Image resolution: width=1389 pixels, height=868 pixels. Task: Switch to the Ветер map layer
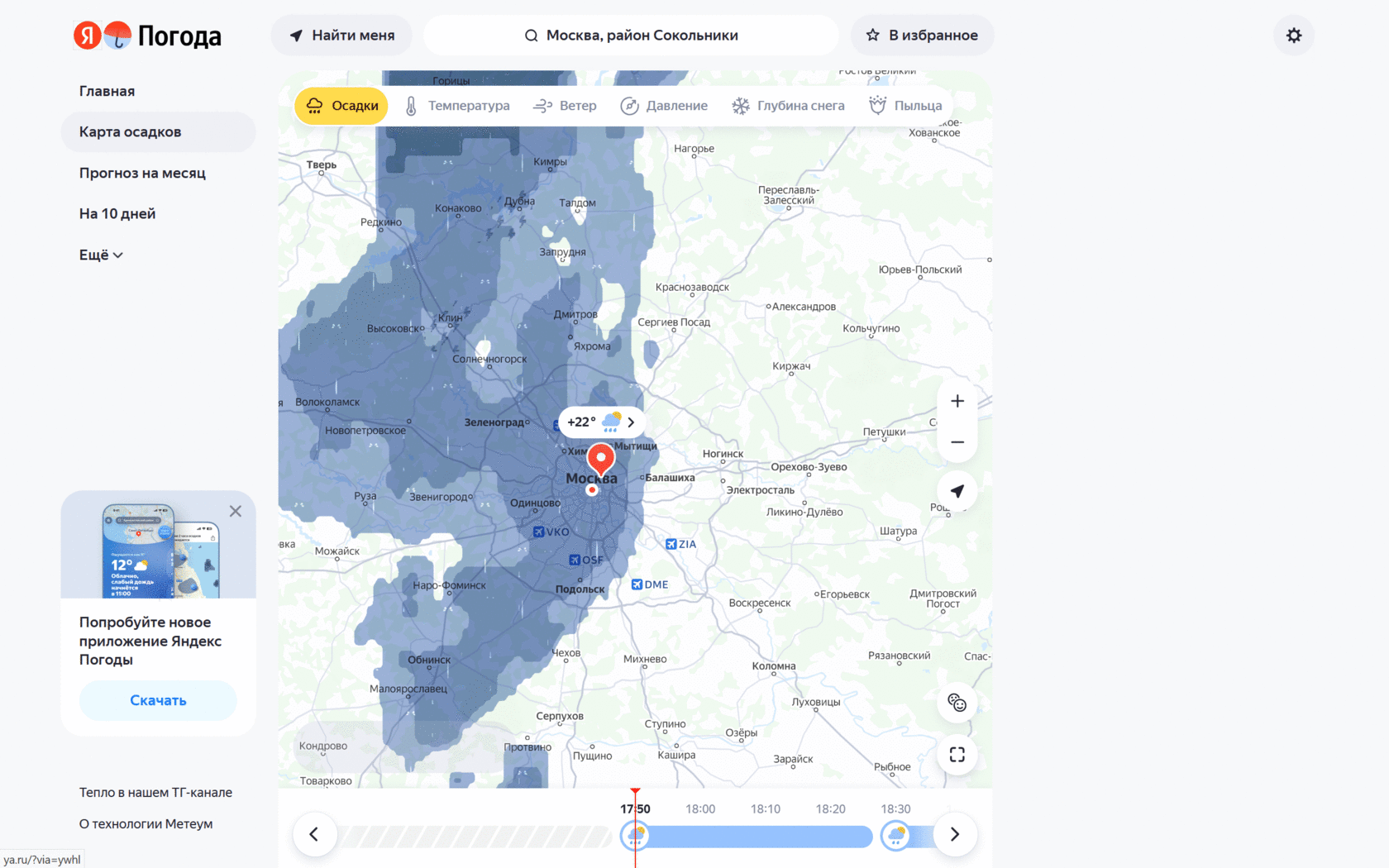click(566, 106)
